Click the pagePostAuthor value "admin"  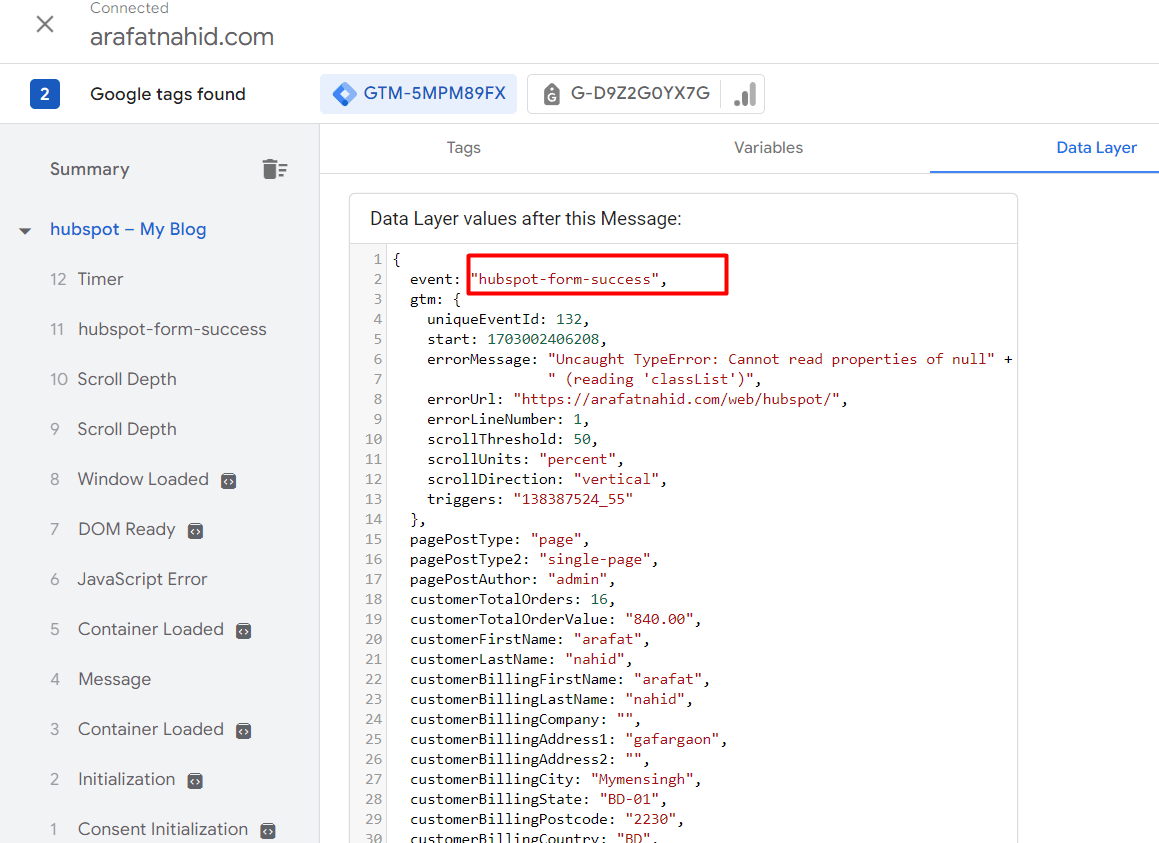click(x=577, y=579)
